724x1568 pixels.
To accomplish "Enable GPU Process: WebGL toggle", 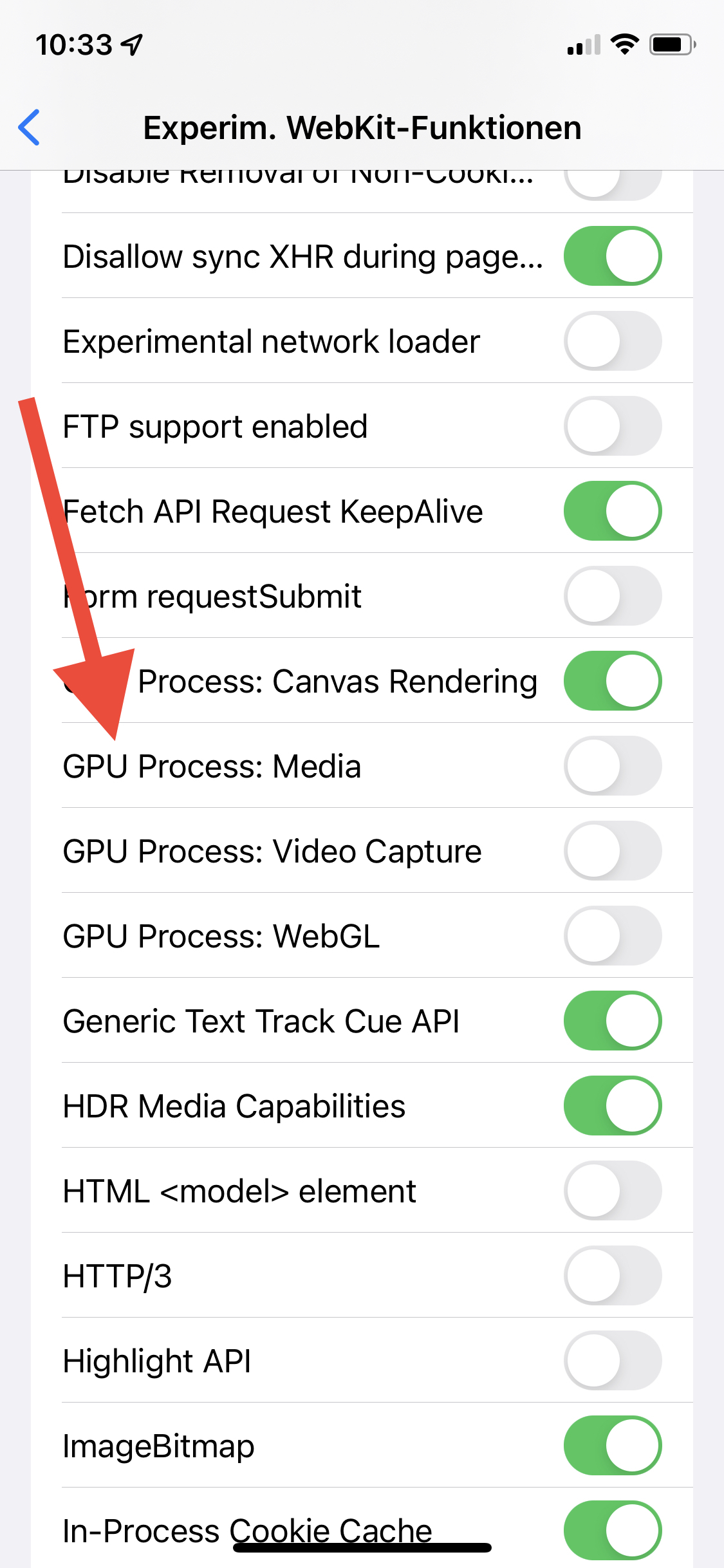I will point(613,936).
